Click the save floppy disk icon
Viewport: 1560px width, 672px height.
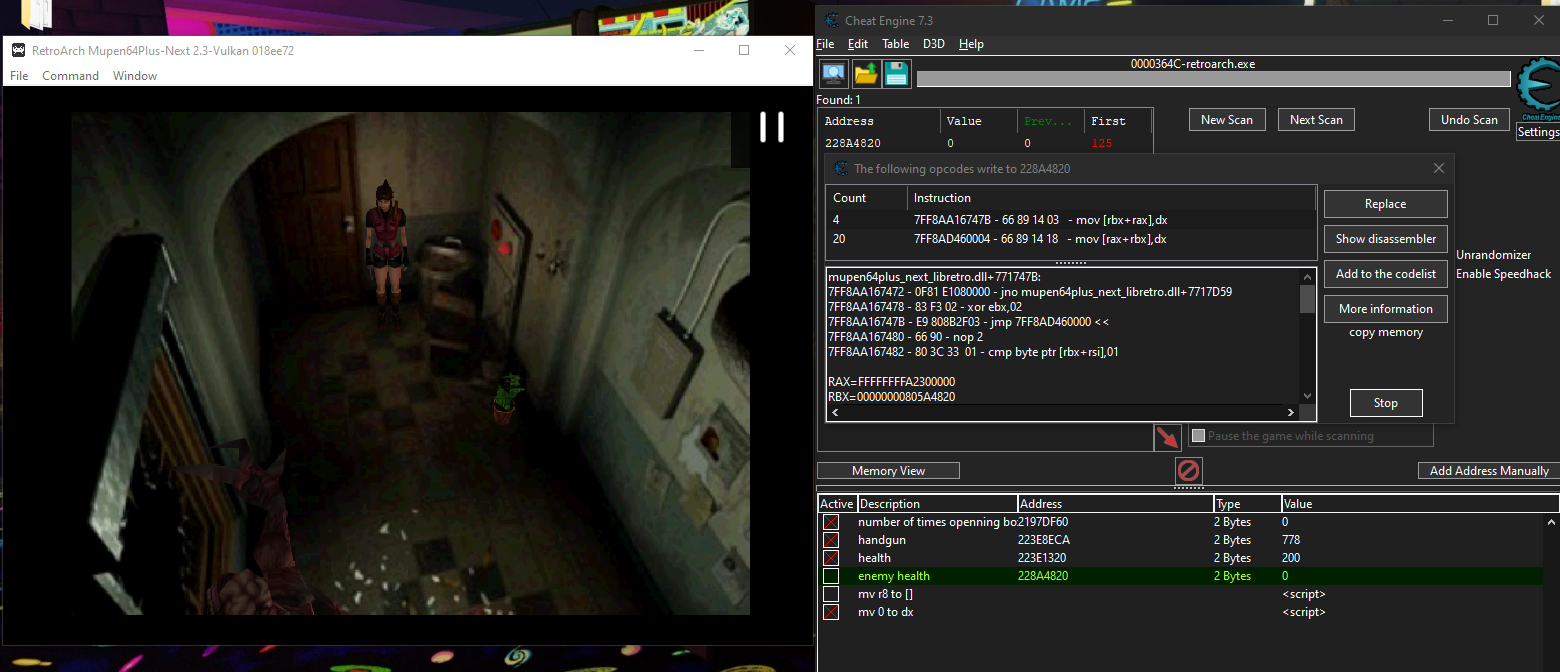[896, 74]
